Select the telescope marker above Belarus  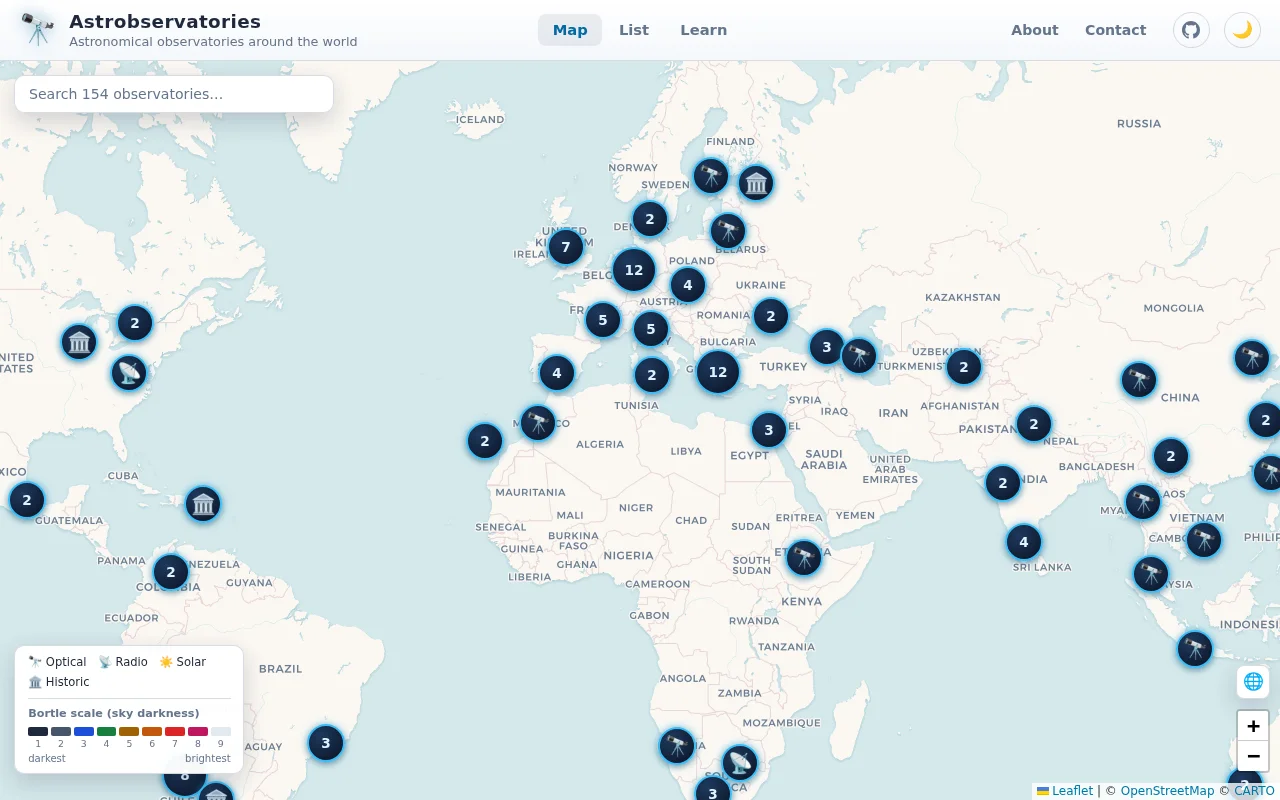[x=728, y=231]
